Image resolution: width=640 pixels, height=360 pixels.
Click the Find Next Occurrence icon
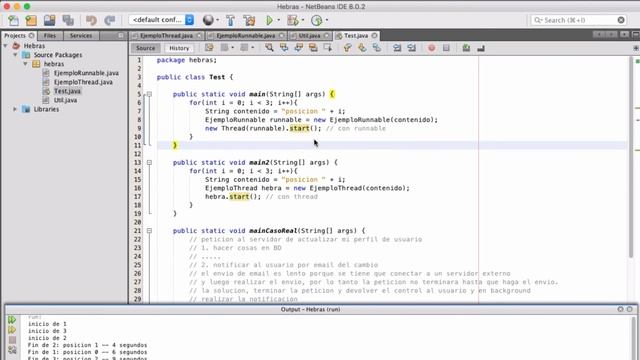coord(298,48)
